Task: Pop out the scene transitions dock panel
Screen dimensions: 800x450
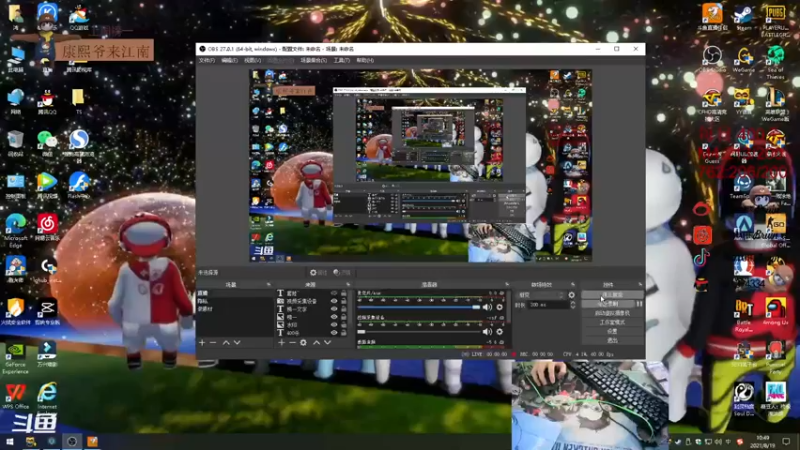Action: coord(572,285)
